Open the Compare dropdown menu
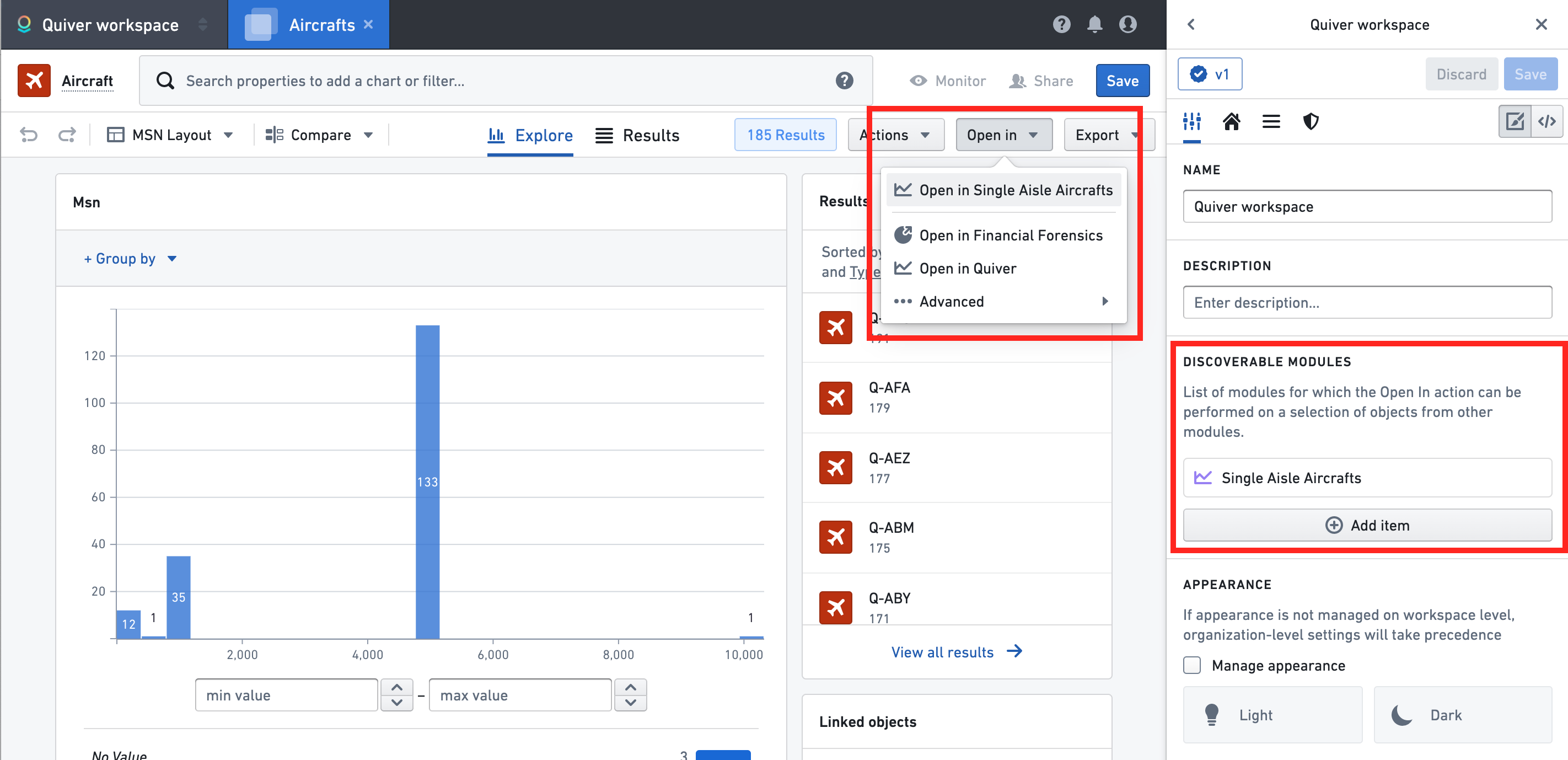 pos(320,134)
